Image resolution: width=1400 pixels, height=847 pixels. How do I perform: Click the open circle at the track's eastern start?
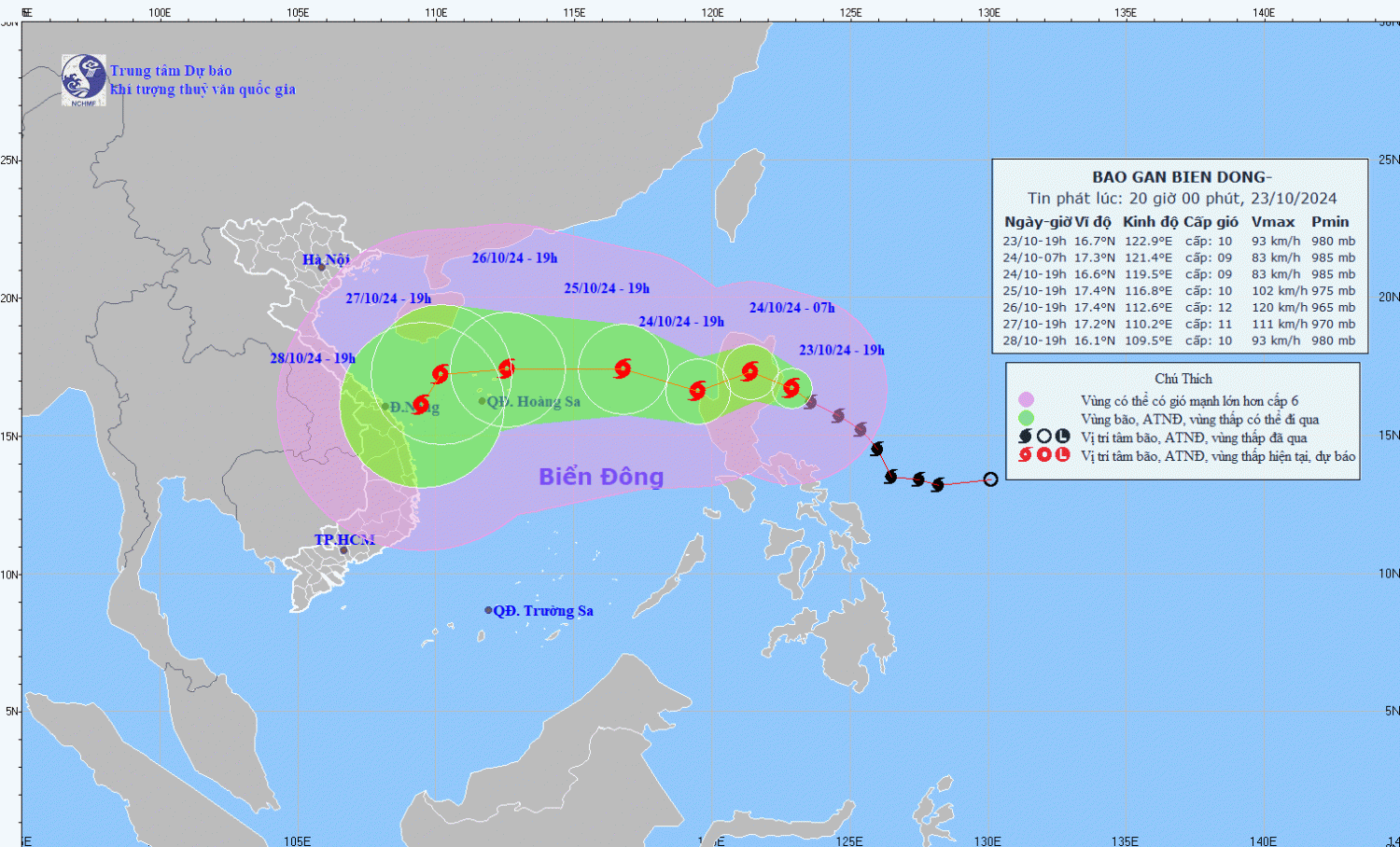(990, 479)
